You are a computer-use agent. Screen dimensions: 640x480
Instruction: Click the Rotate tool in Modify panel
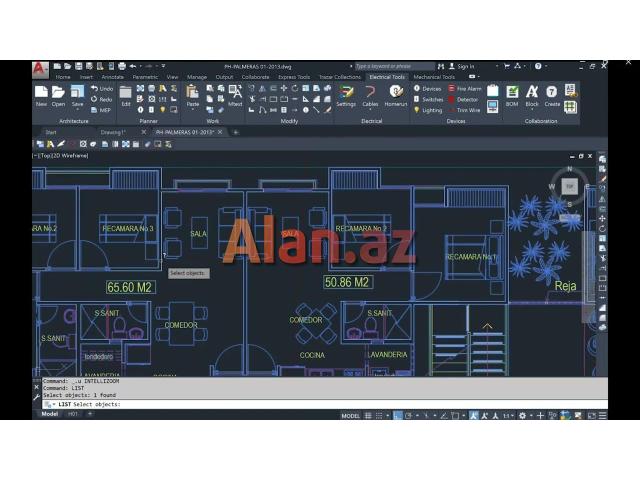pos(295,88)
